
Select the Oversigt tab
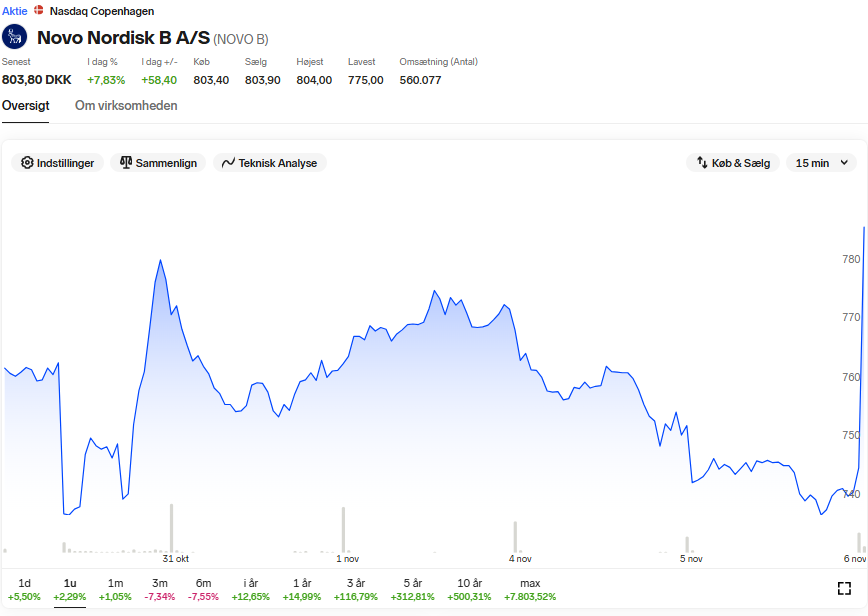point(25,106)
